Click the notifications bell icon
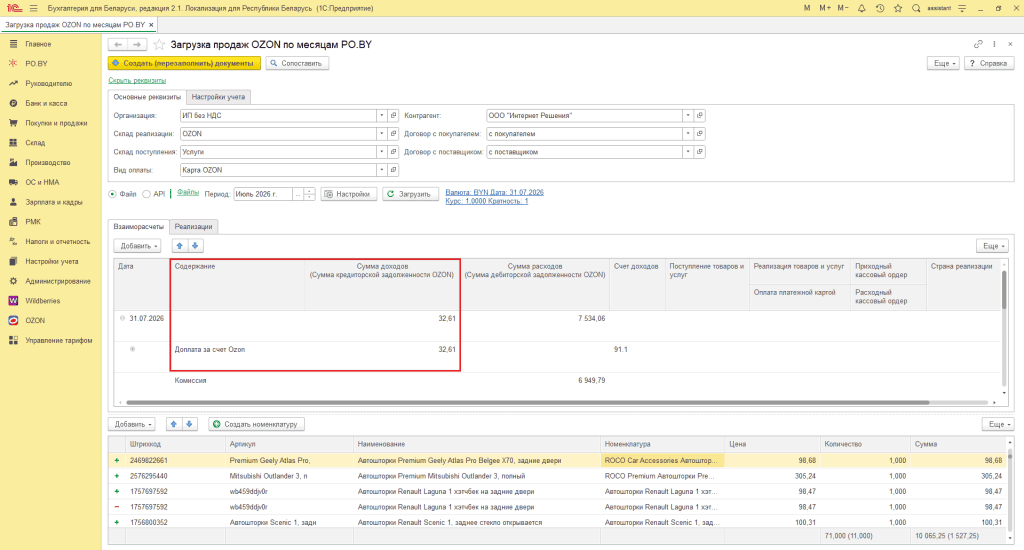This screenshot has width=1024, height=550. coord(861,8)
